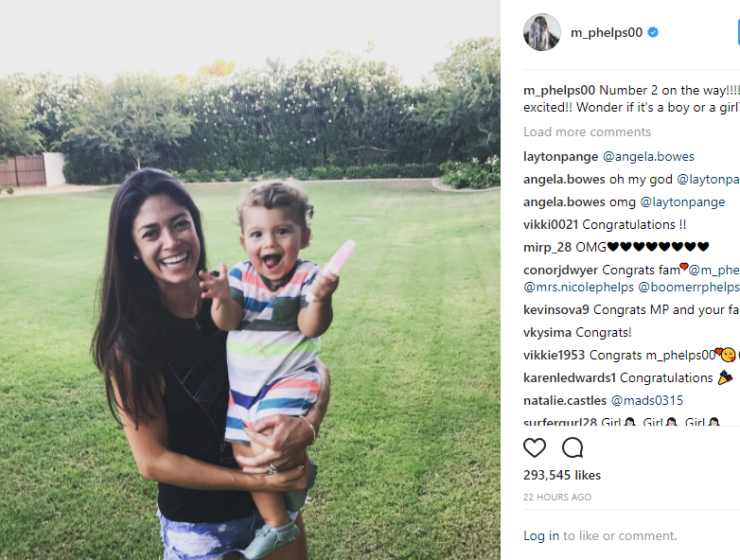View the 293,545 likes list
Image resolution: width=740 pixels, height=560 pixels.
562,475
